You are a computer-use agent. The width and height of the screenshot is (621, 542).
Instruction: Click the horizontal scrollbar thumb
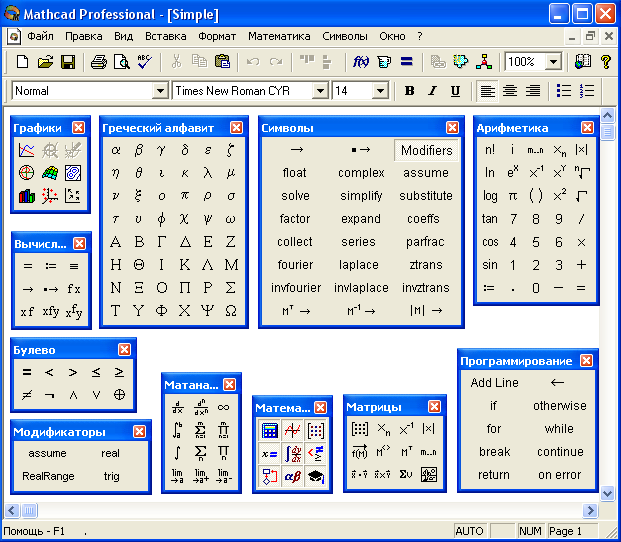pos(29,510)
